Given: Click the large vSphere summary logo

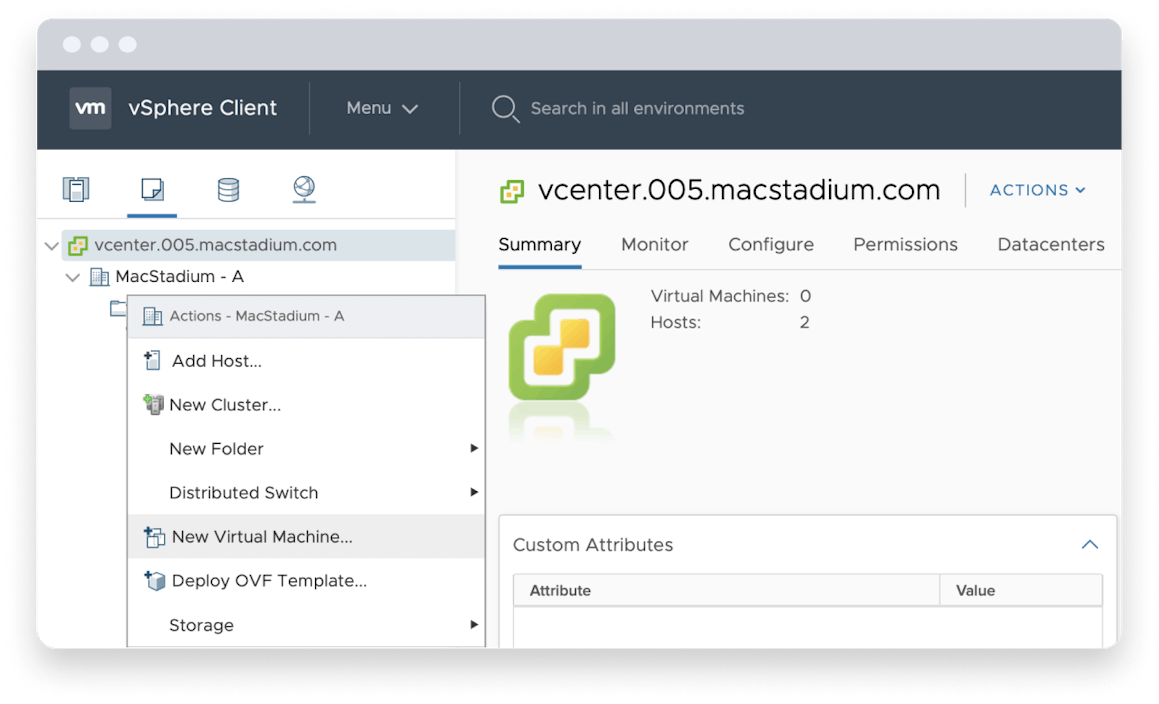Looking at the screenshot, I should [562, 347].
